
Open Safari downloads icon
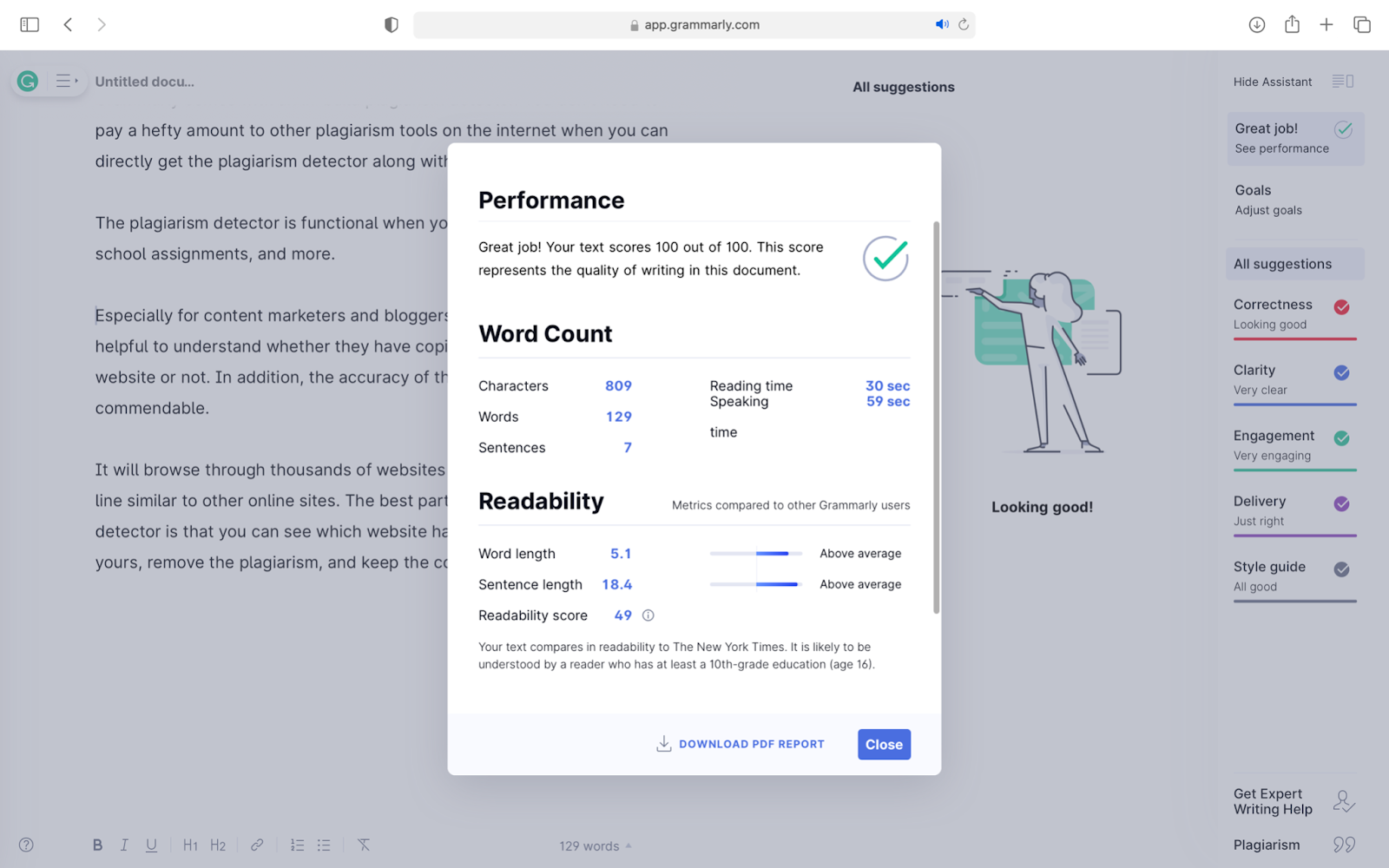(x=1257, y=24)
